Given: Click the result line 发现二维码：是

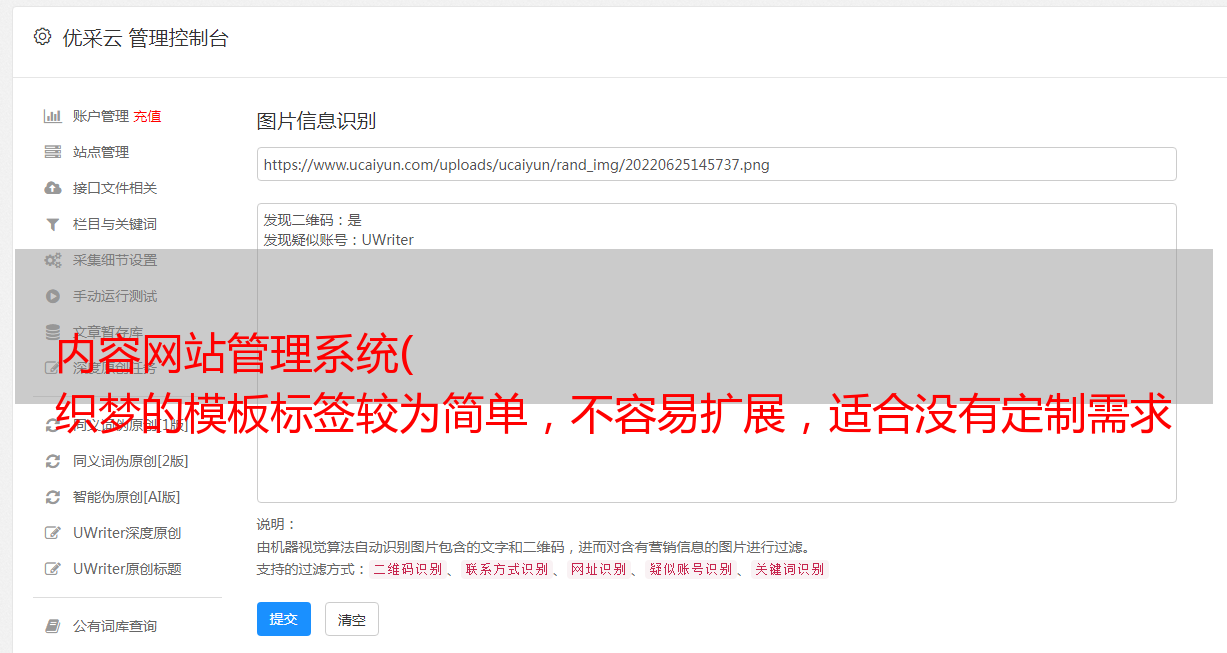Looking at the screenshot, I should (x=313, y=220).
